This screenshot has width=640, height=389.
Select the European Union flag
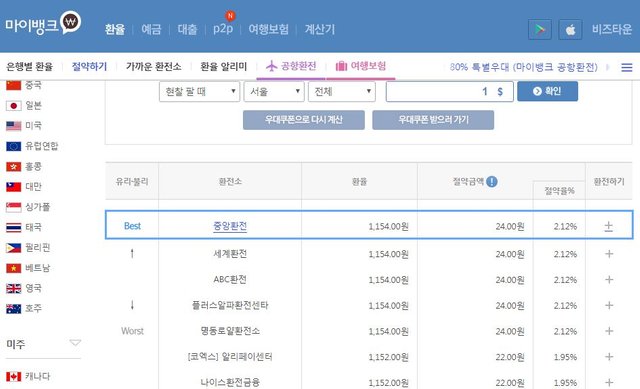(x=13, y=146)
